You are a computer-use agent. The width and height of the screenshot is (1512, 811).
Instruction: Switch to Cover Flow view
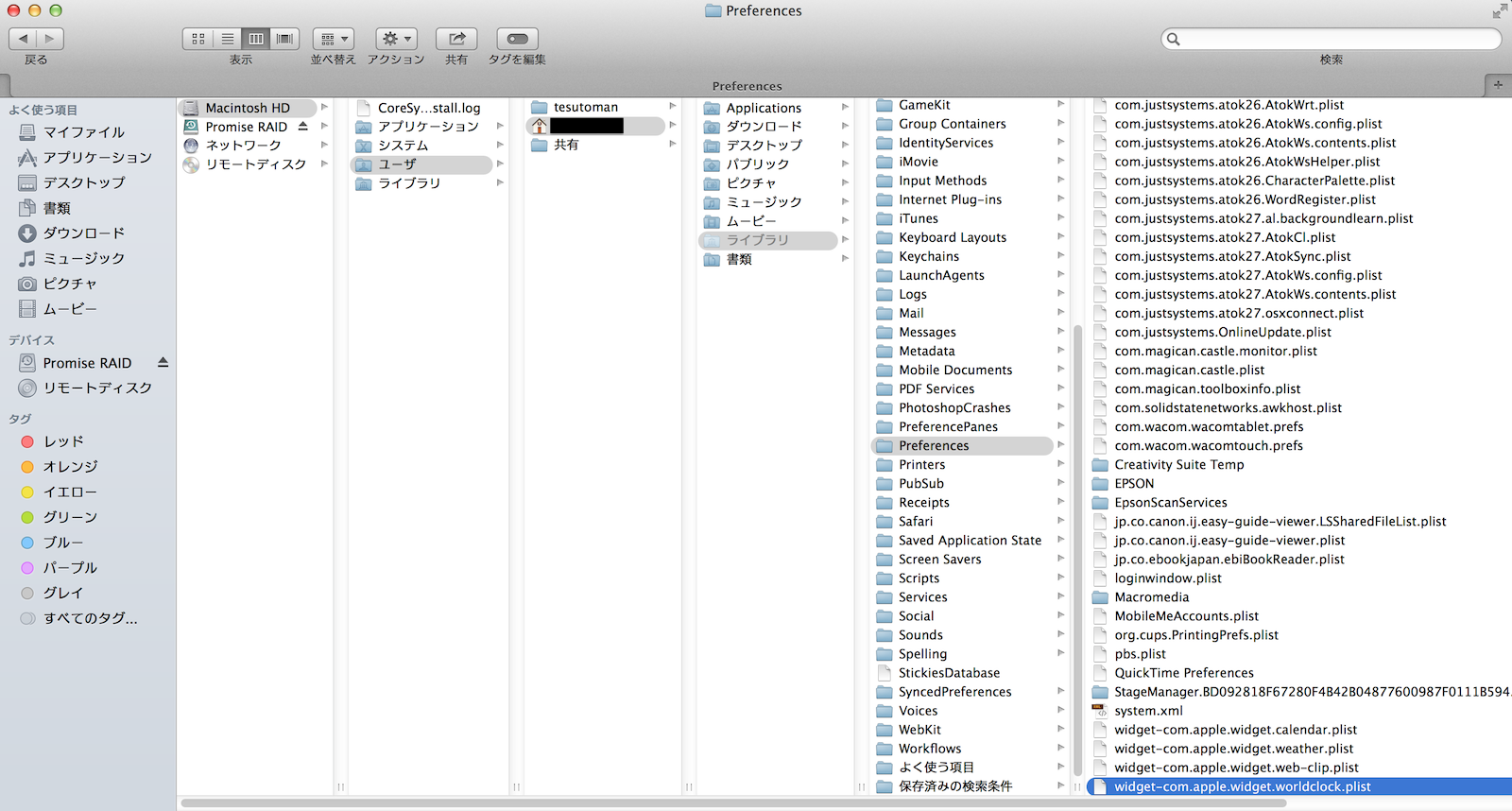[284, 39]
